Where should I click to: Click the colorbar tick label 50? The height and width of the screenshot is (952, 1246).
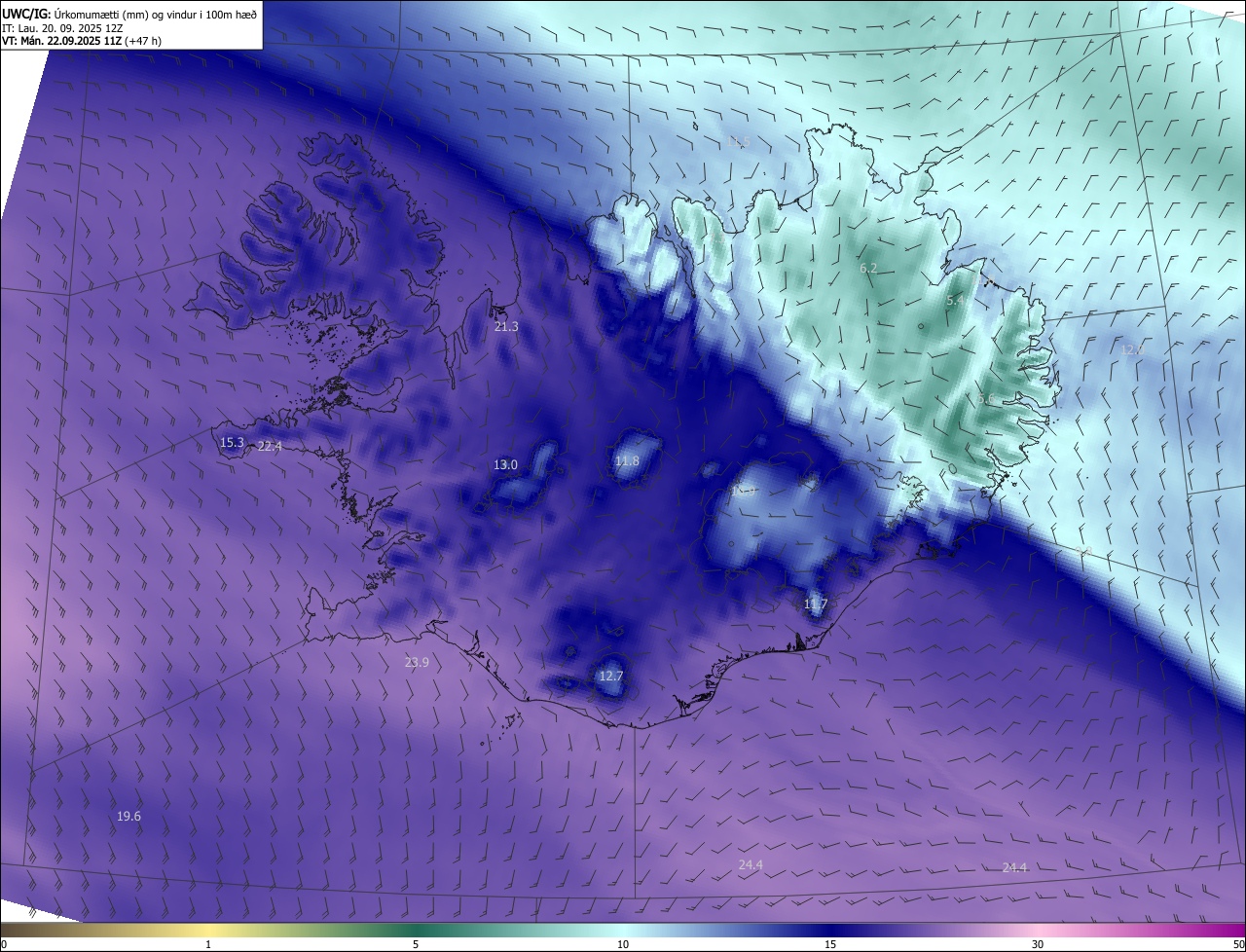(1238, 944)
